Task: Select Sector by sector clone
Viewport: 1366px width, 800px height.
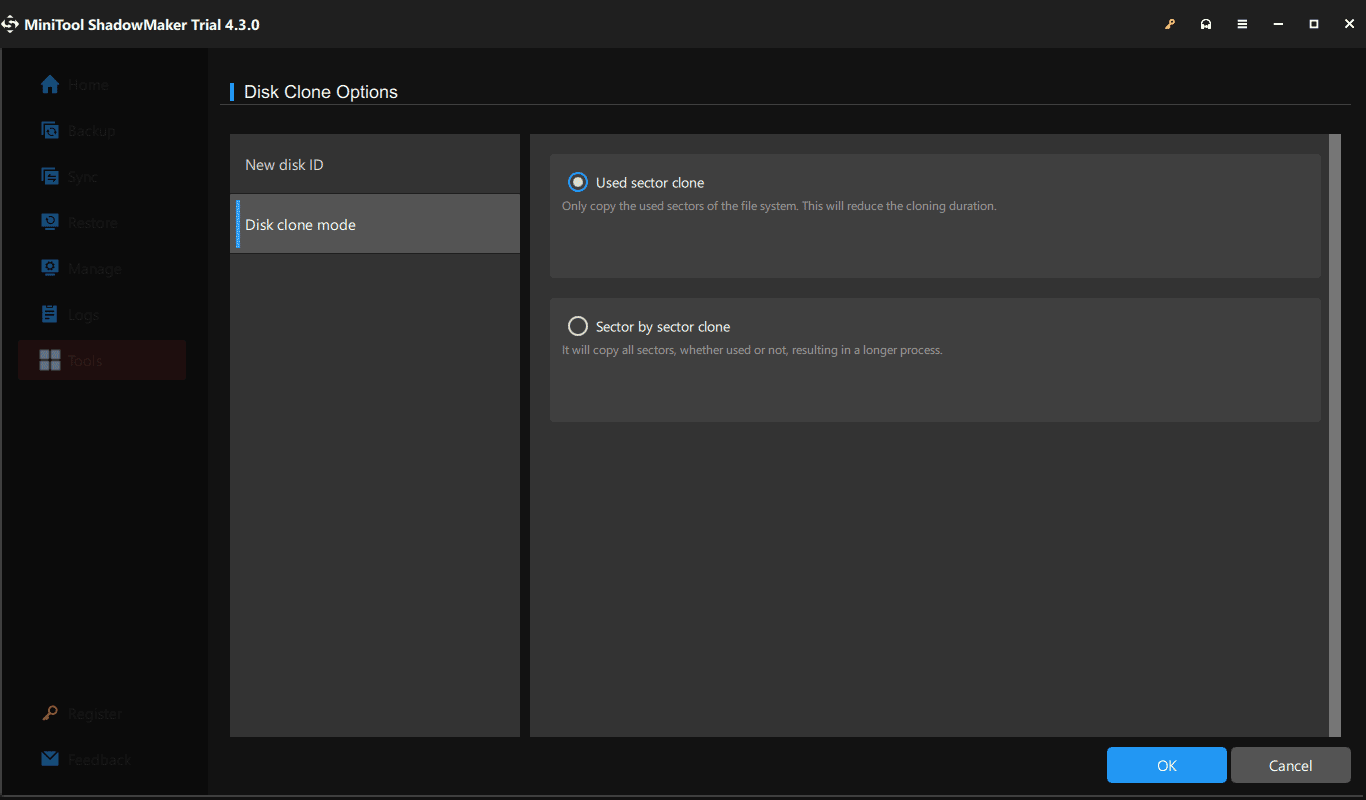Action: pyautogui.click(x=577, y=325)
